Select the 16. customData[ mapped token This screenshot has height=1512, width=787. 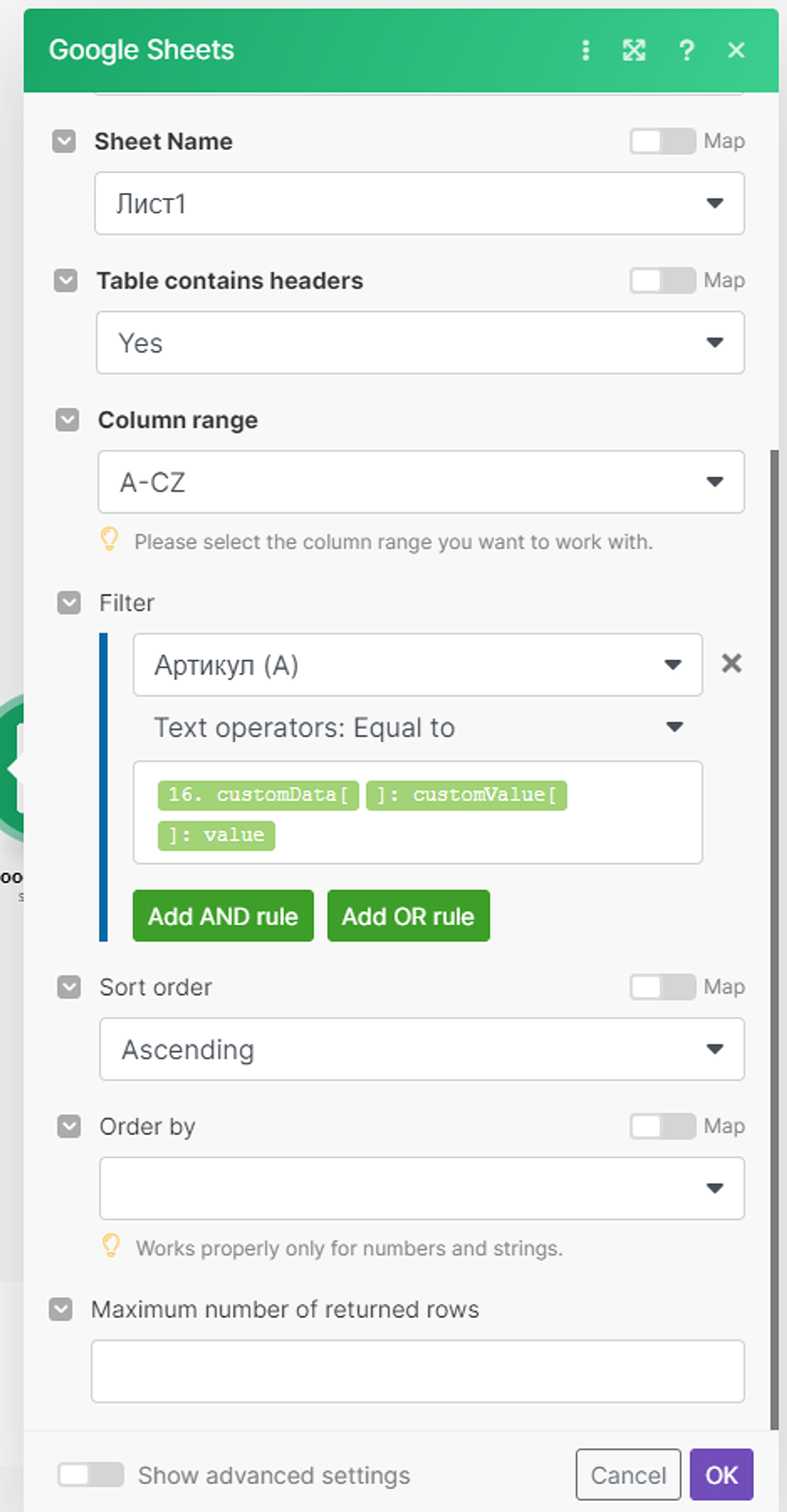point(258,795)
